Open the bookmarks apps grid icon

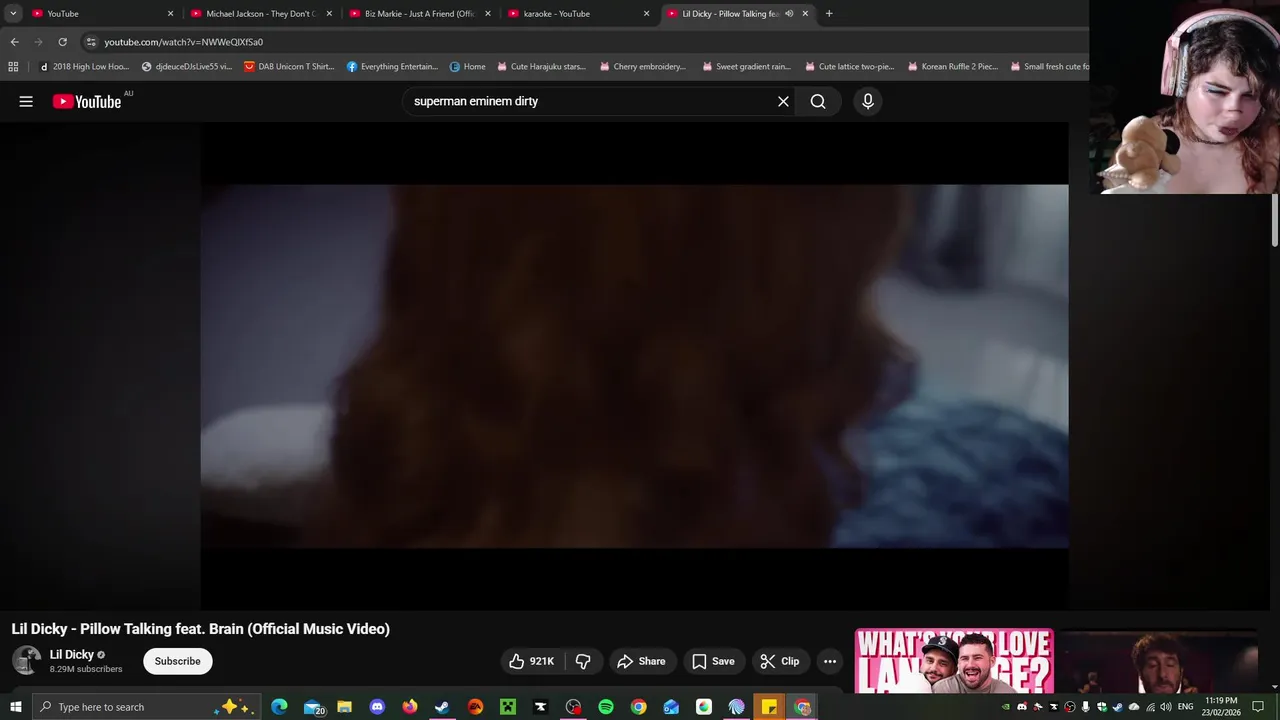[13, 67]
